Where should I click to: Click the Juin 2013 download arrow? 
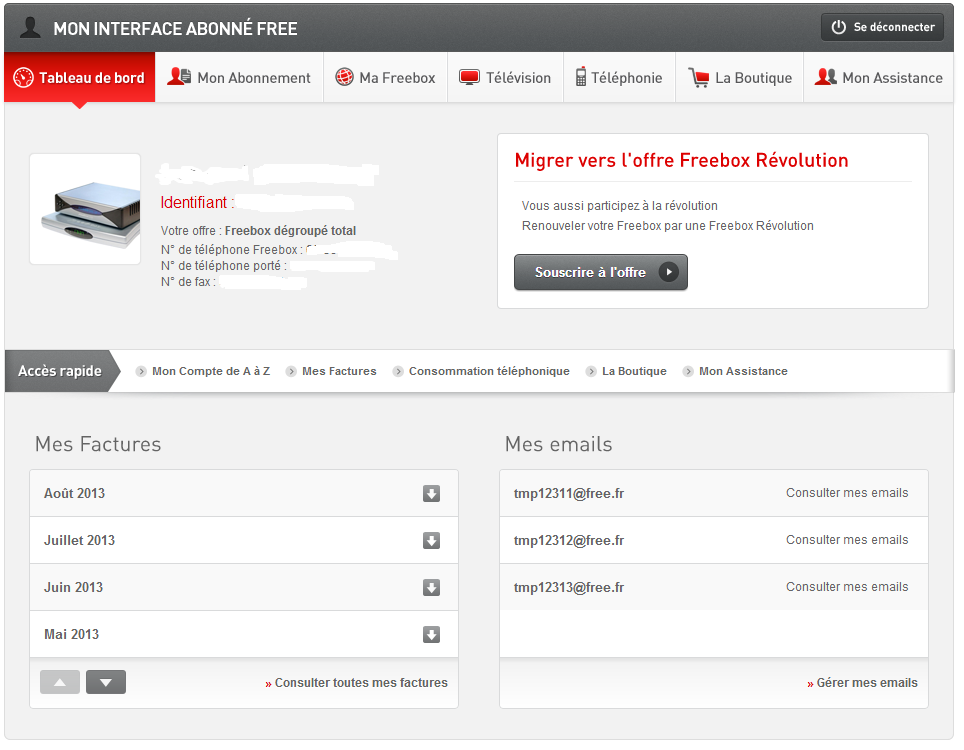(x=431, y=588)
